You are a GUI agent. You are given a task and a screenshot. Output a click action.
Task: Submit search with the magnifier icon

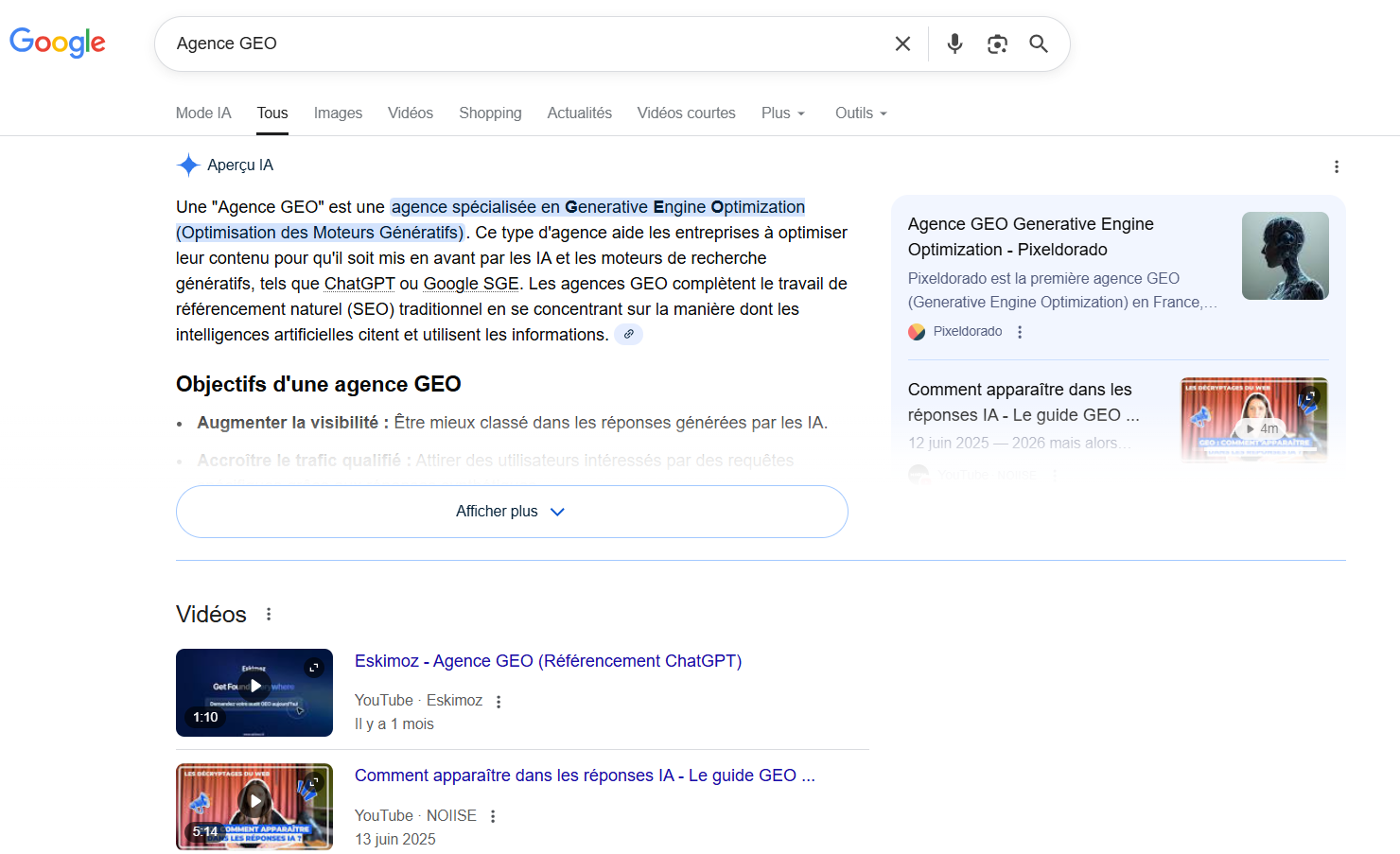coord(1039,44)
